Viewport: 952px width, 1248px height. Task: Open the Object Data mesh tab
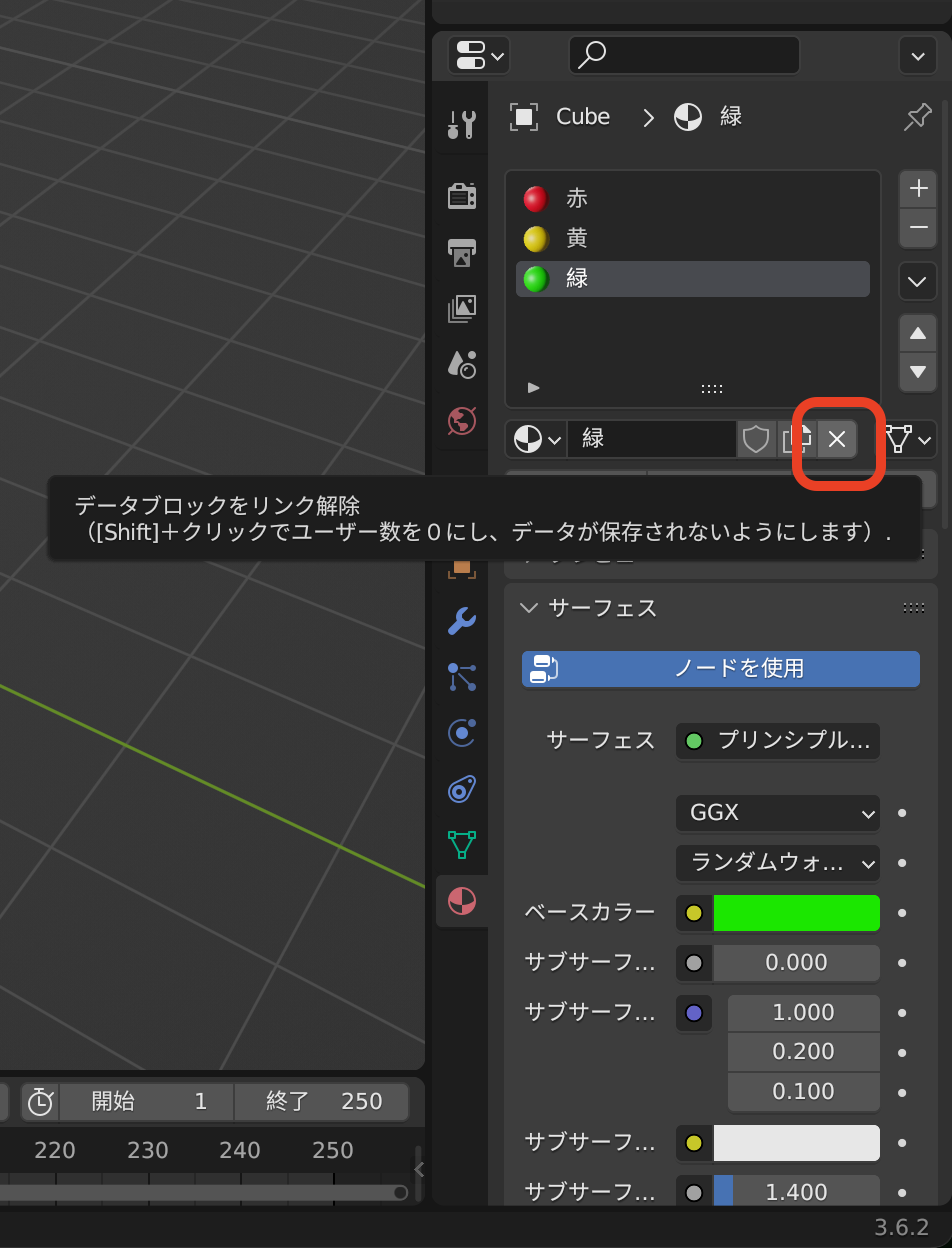pyautogui.click(x=462, y=845)
